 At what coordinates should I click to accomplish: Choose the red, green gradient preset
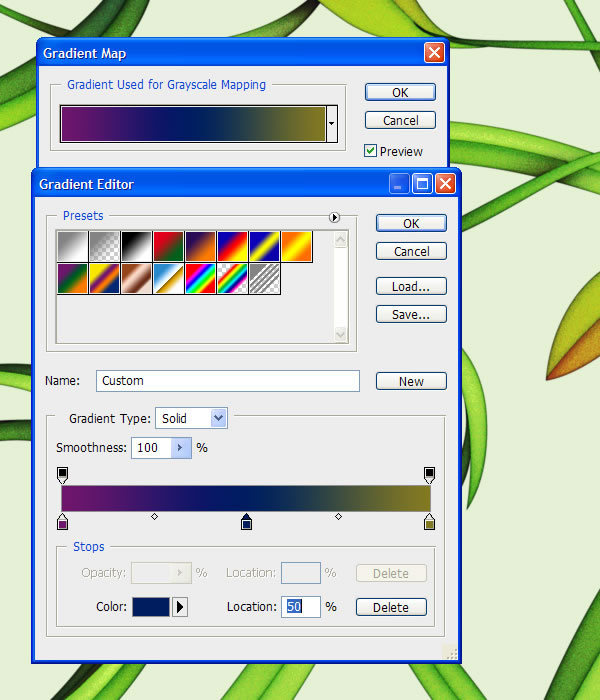coord(168,246)
